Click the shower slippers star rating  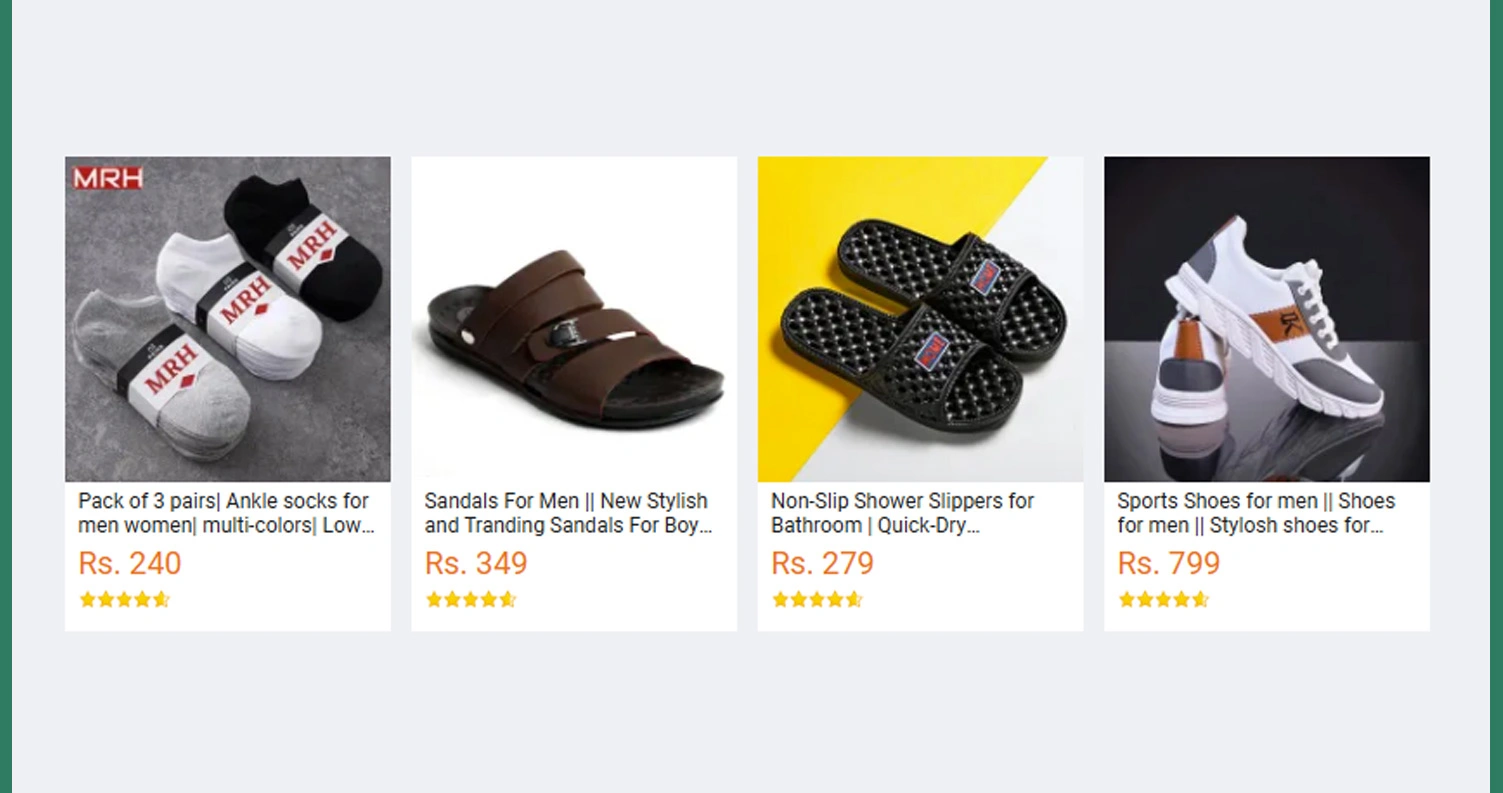pos(817,600)
